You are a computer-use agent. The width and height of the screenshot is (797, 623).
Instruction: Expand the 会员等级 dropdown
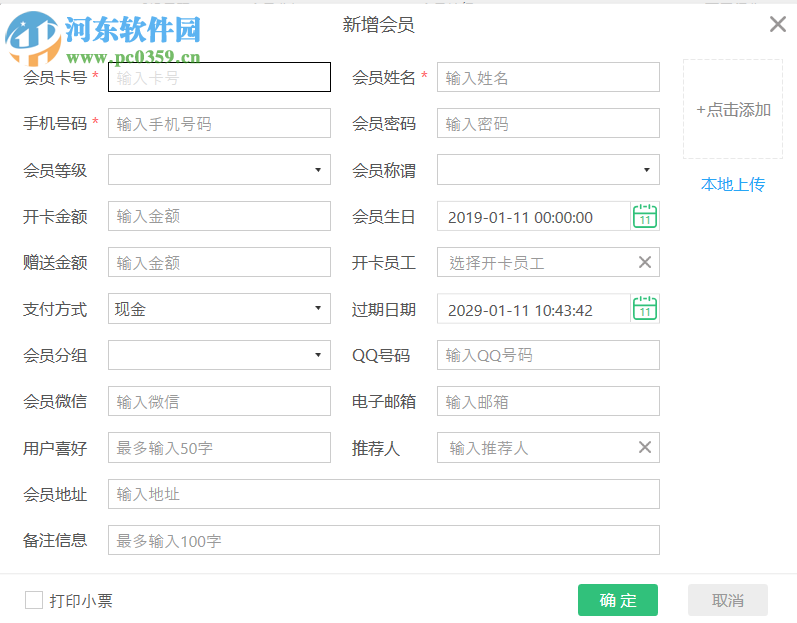click(x=219, y=170)
